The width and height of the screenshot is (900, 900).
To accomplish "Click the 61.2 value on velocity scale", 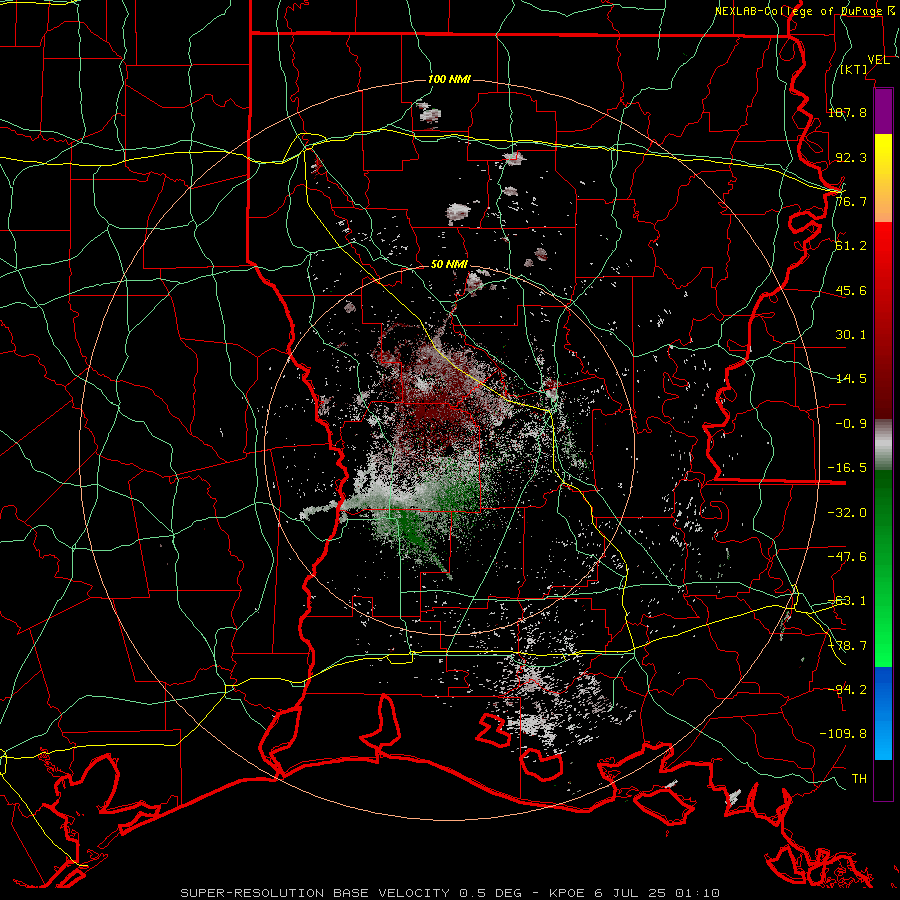I will point(851,246).
